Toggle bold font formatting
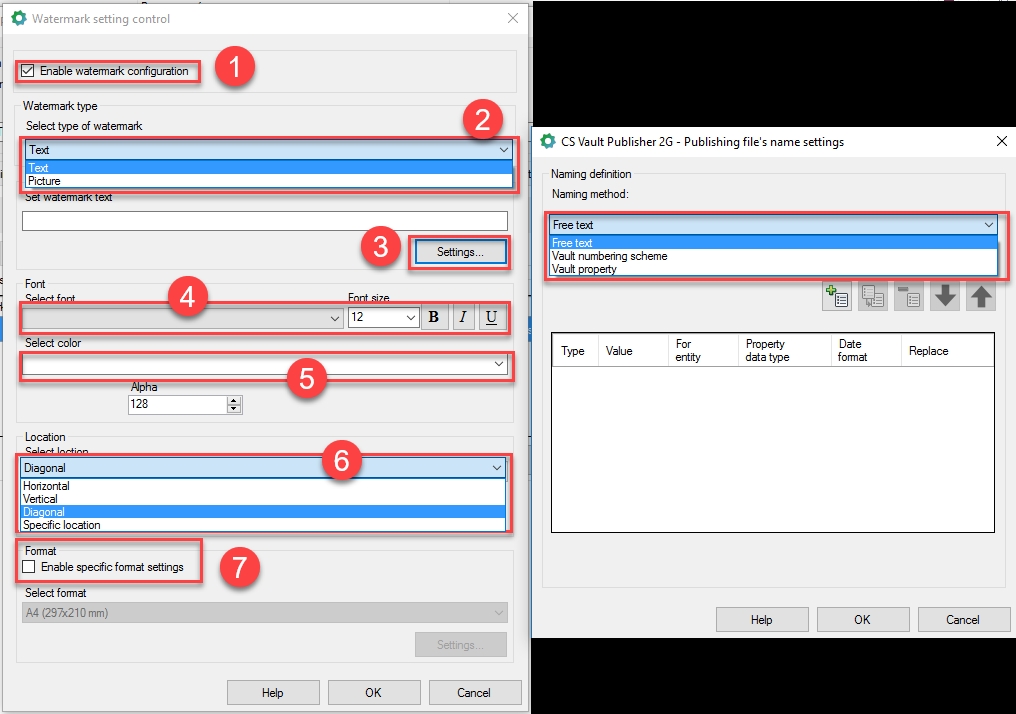 (434, 318)
